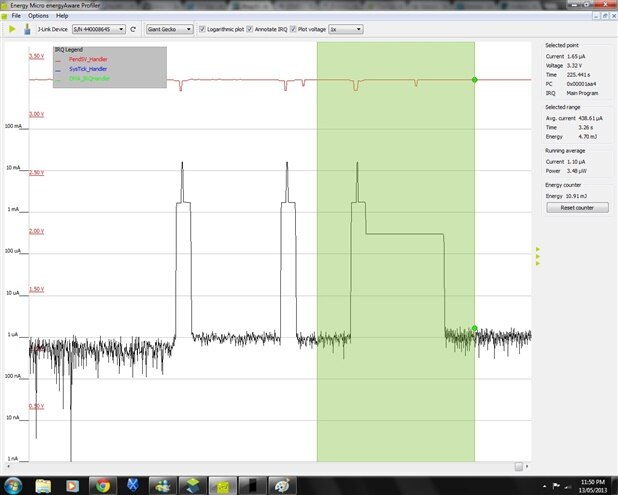Click the green marker on the current trace
Viewport: 618px width, 495px height.
[474, 328]
